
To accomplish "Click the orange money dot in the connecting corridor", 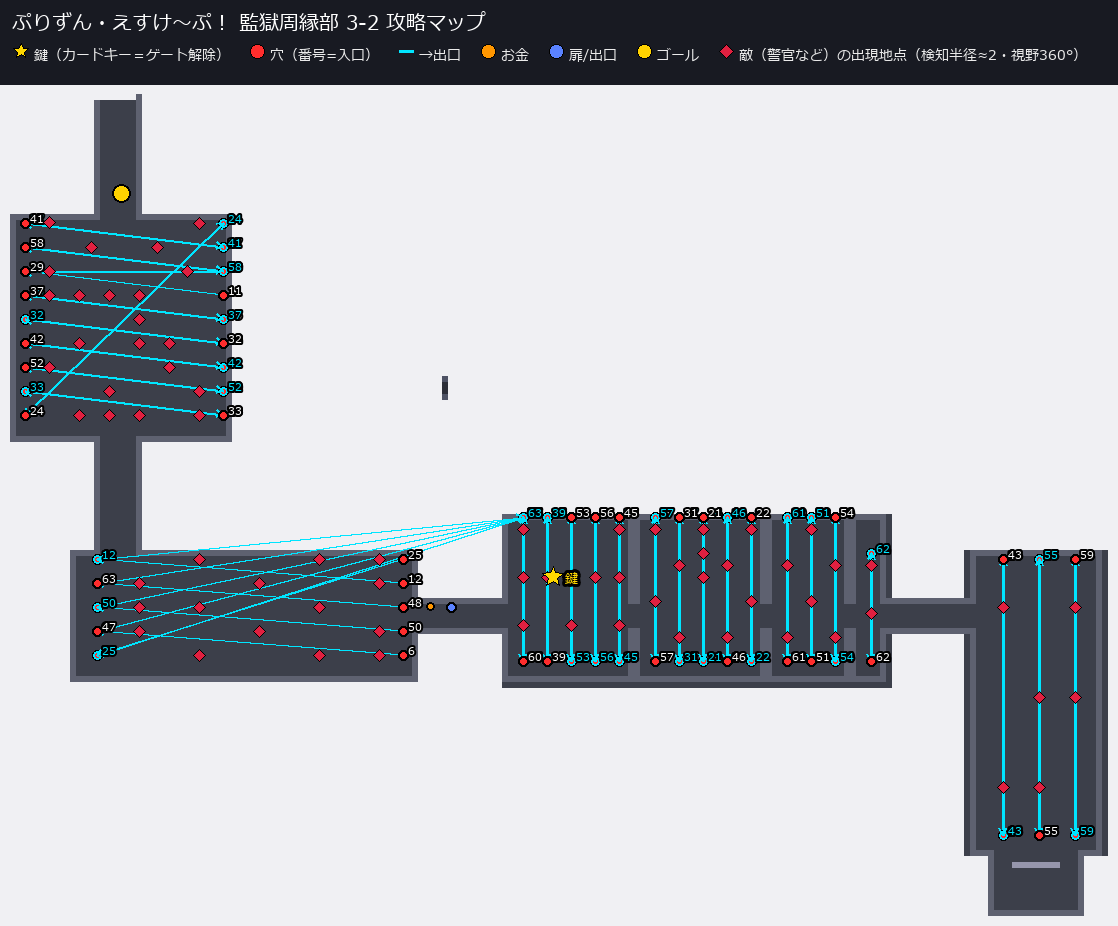I will [x=430, y=607].
